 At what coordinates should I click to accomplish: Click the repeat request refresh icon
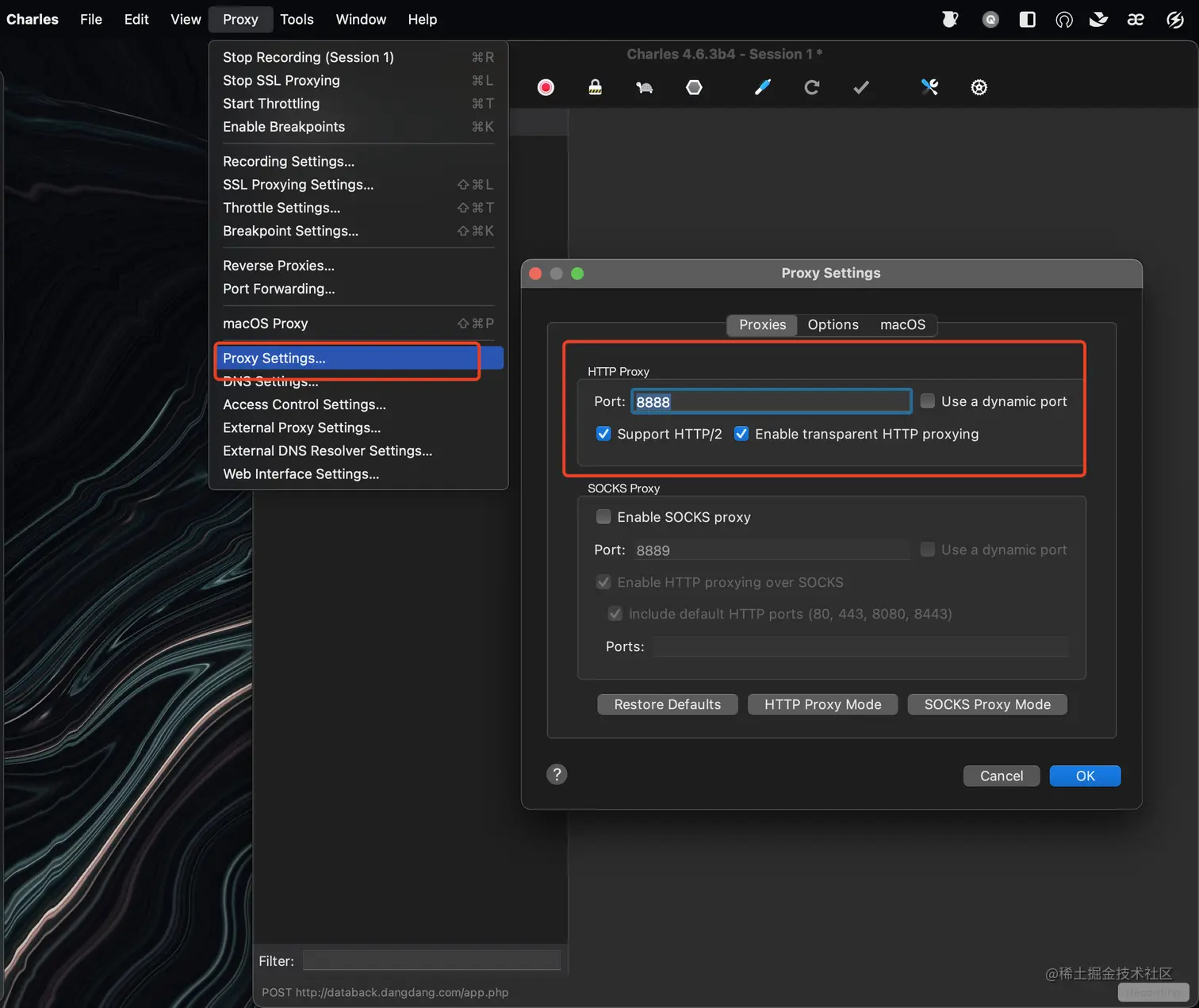tap(811, 87)
